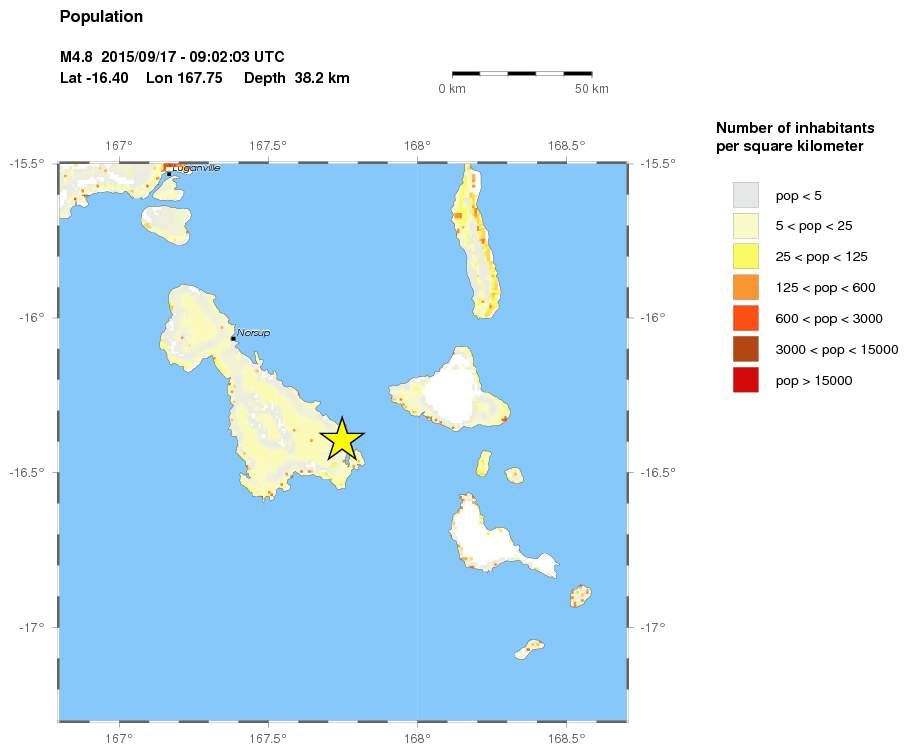This screenshot has height=753, width=908.
Task: Click the right -17° latitude label
Action: 652,627
